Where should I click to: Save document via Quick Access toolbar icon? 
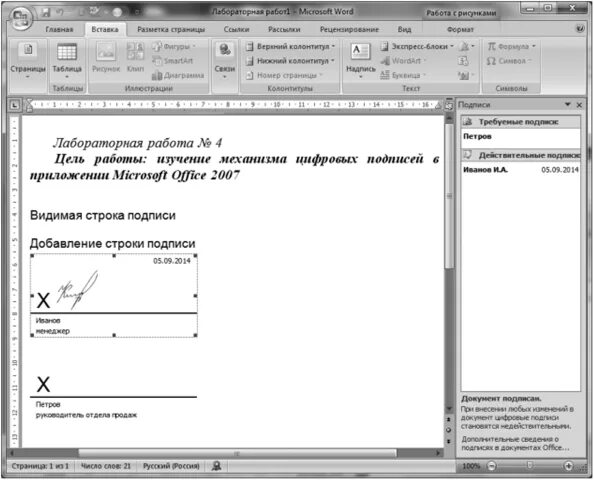[46, 13]
